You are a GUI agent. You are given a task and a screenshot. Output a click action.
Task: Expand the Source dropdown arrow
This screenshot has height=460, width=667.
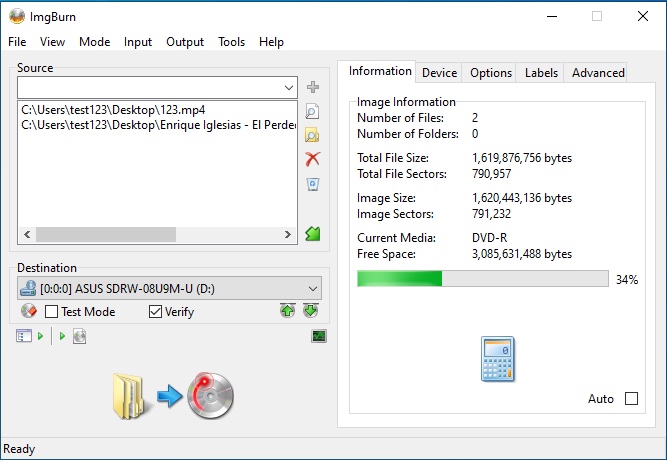289,88
